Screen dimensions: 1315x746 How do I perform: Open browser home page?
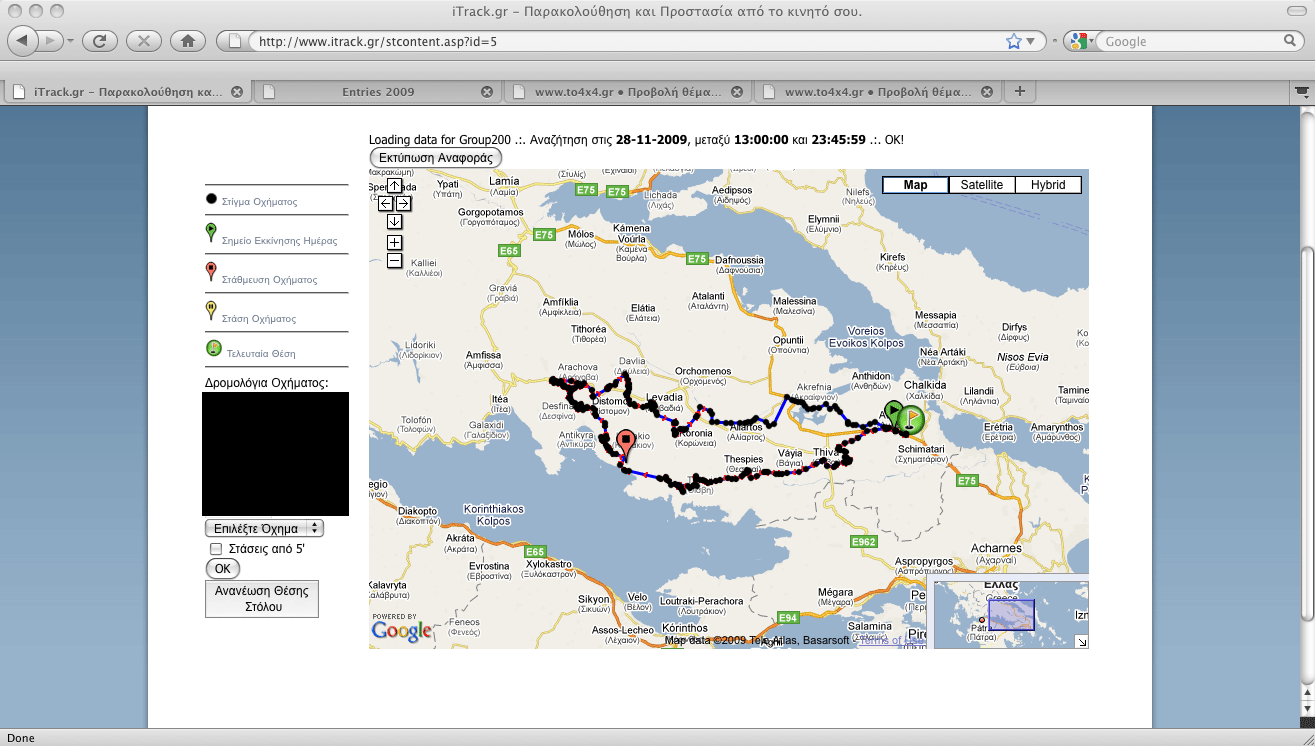point(188,41)
